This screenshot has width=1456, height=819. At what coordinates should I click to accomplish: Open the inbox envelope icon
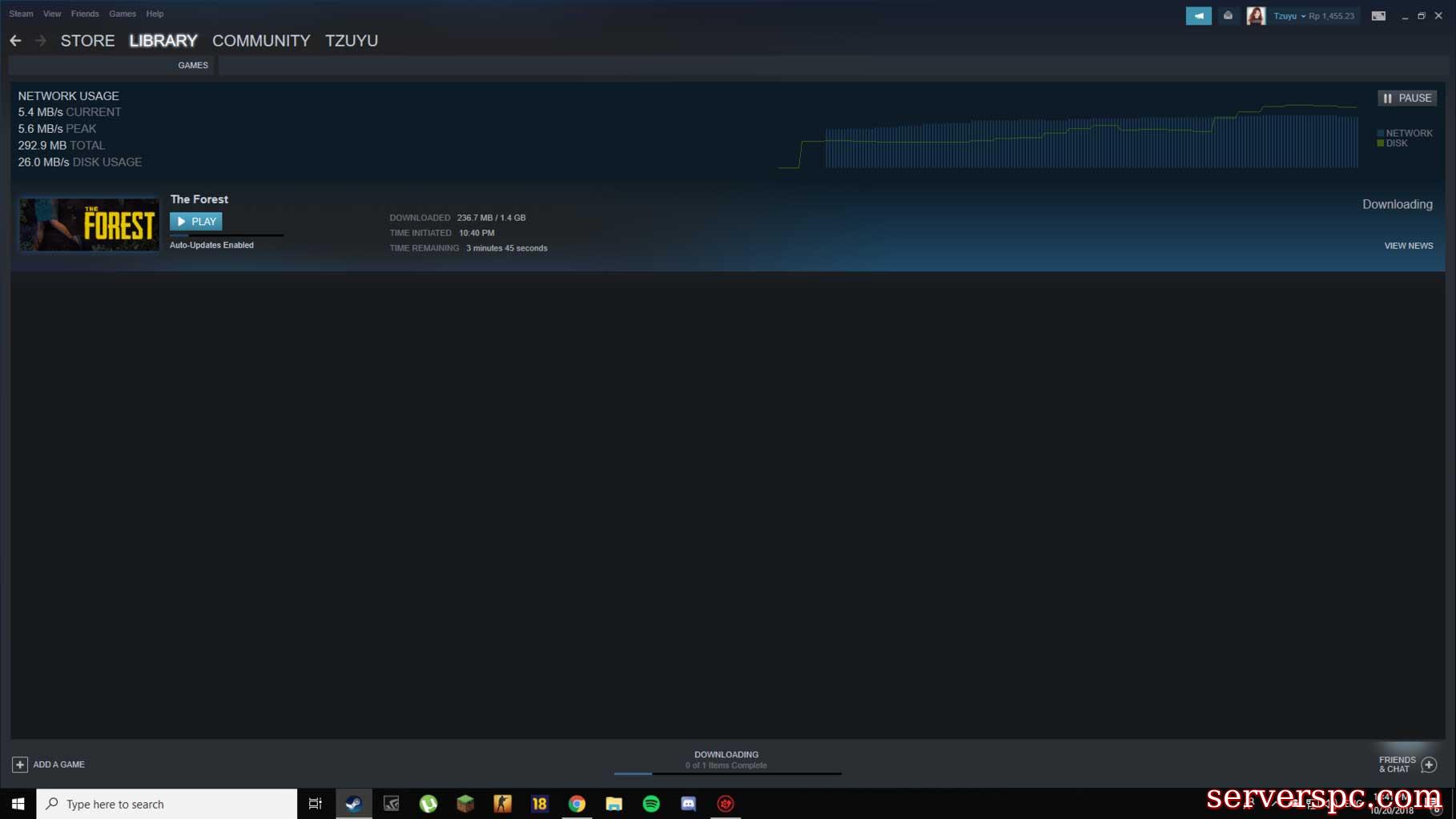(1228, 16)
